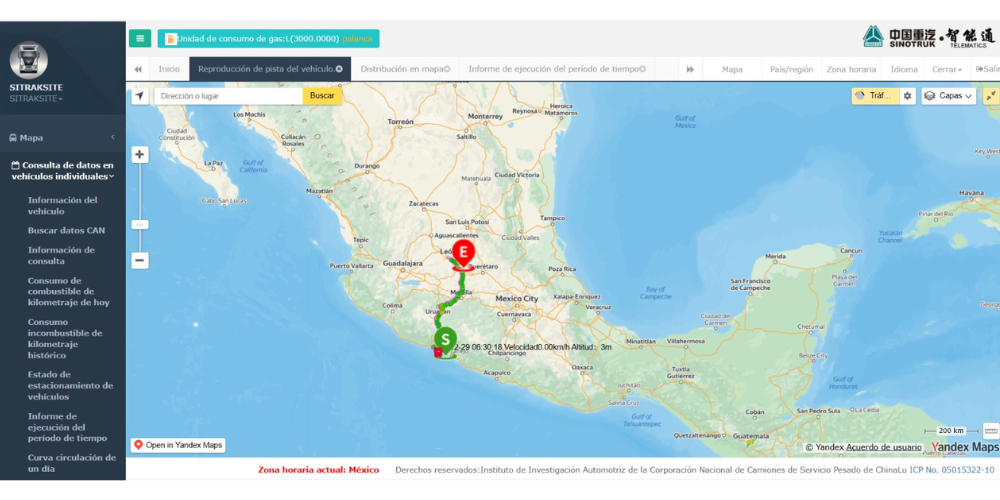Select the Inicio tab

[169, 70]
